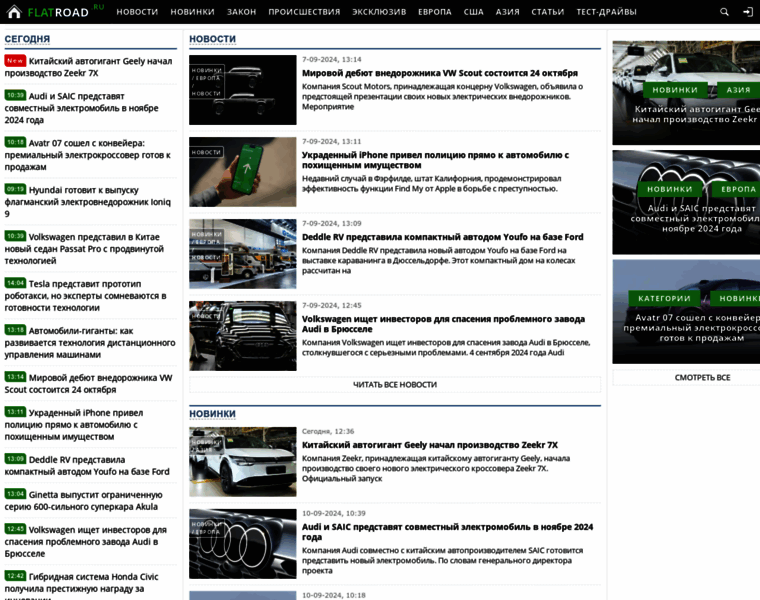Viewport: 760px width, 600px height.
Task: Click date 7-09-2024, 13:14 above Scout headline
Action: point(332,59)
